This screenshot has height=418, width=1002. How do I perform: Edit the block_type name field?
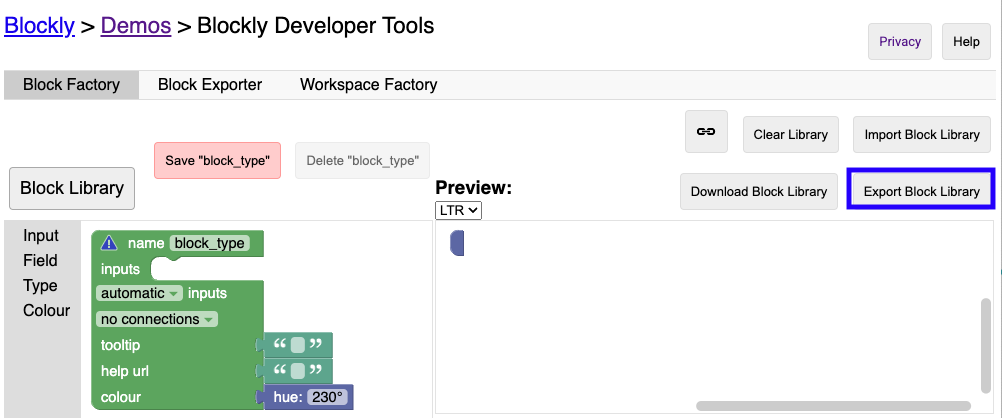209,243
